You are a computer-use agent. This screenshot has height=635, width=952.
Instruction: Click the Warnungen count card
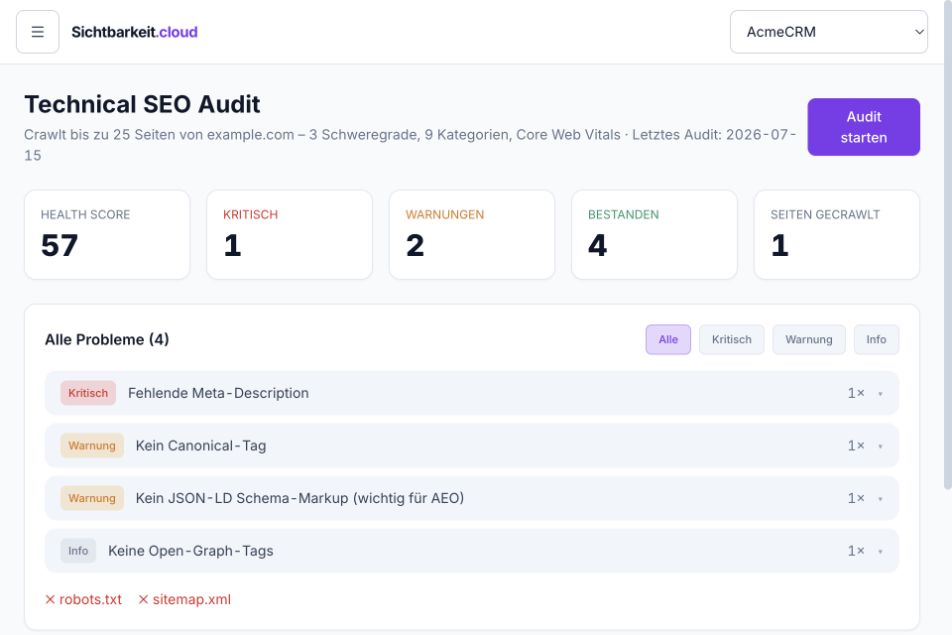(x=472, y=234)
